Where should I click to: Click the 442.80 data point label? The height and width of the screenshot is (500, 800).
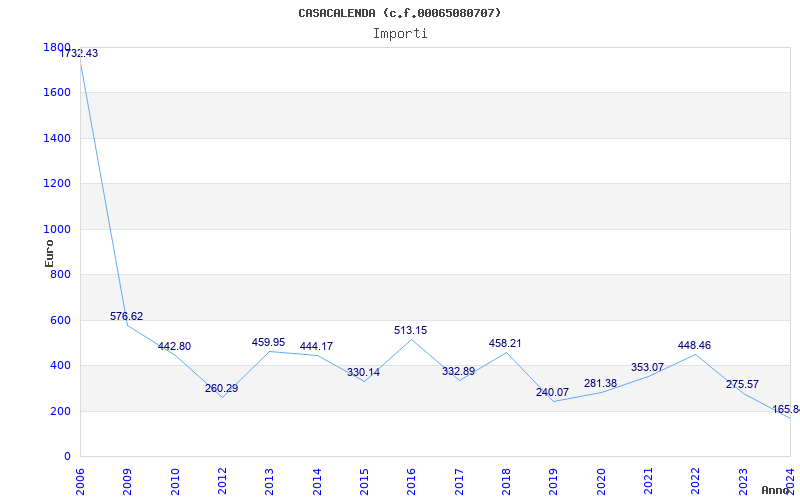[174, 346]
